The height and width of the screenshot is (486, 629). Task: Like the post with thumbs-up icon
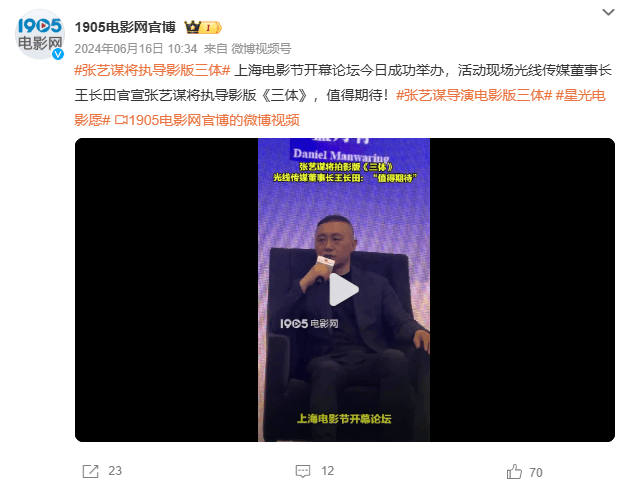tap(514, 472)
